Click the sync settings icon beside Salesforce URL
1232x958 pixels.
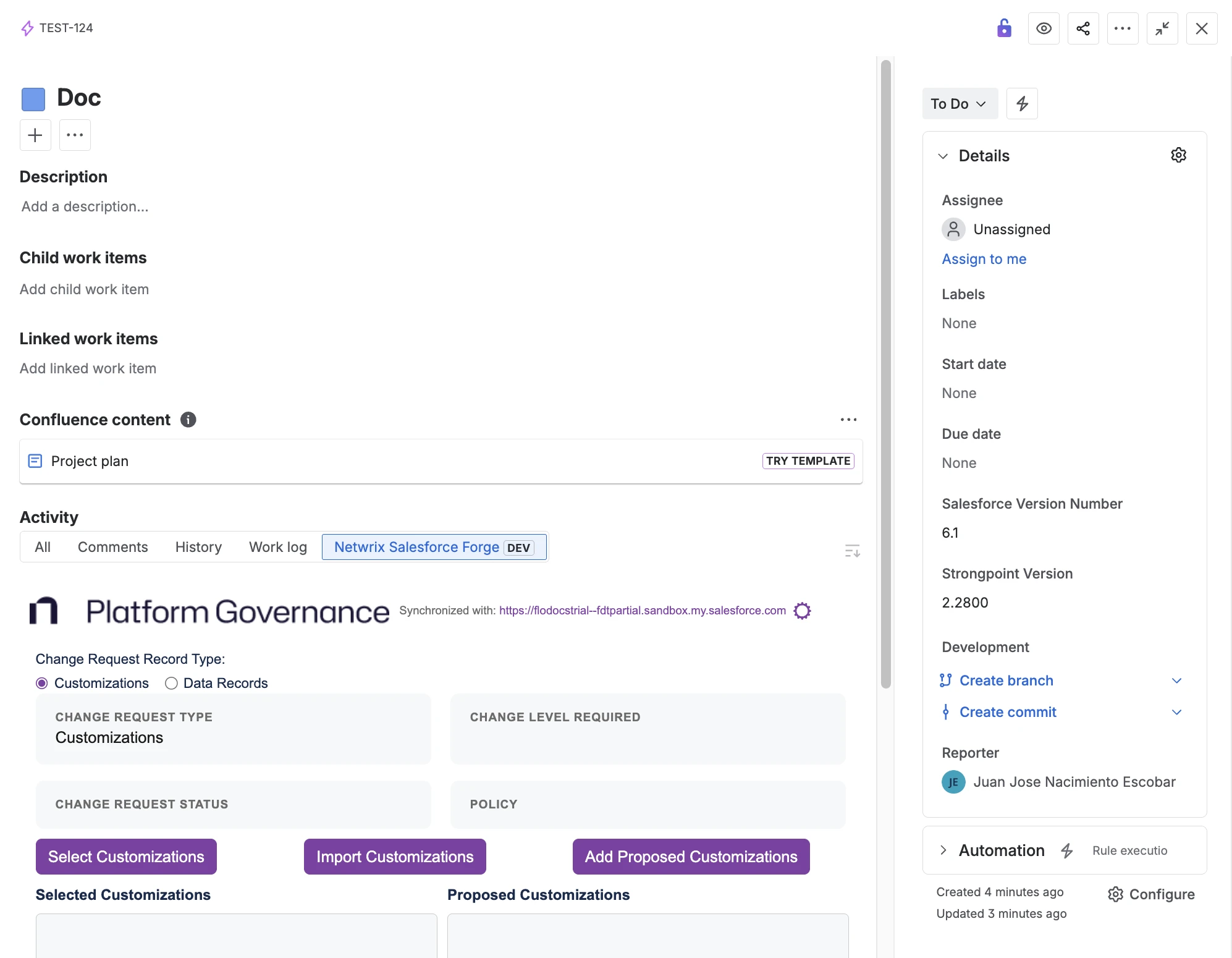point(802,611)
